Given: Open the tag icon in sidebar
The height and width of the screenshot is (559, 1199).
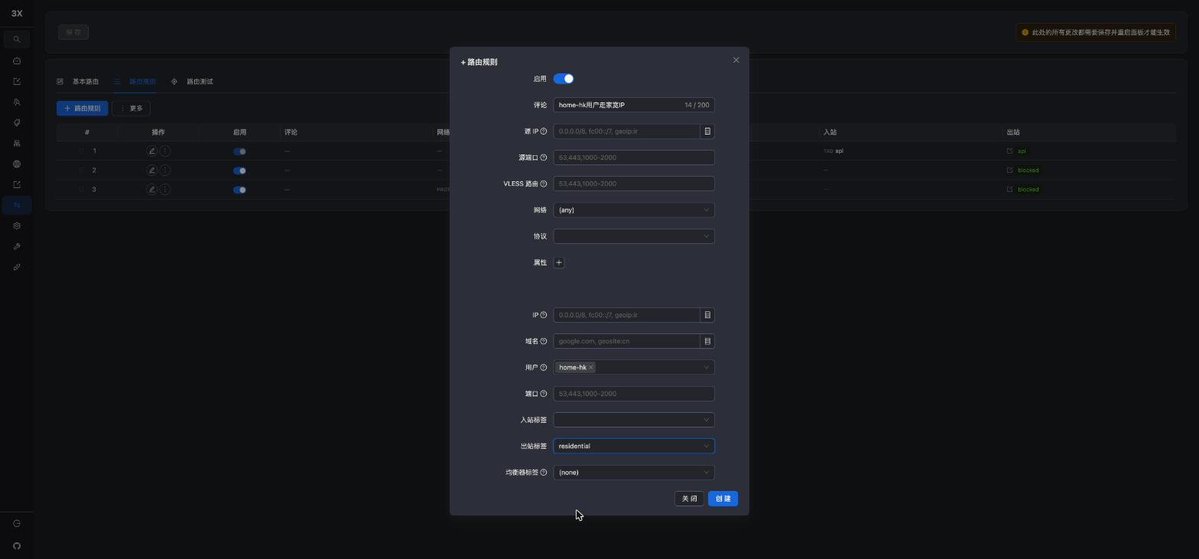Looking at the screenshot, I should (17, 122).
